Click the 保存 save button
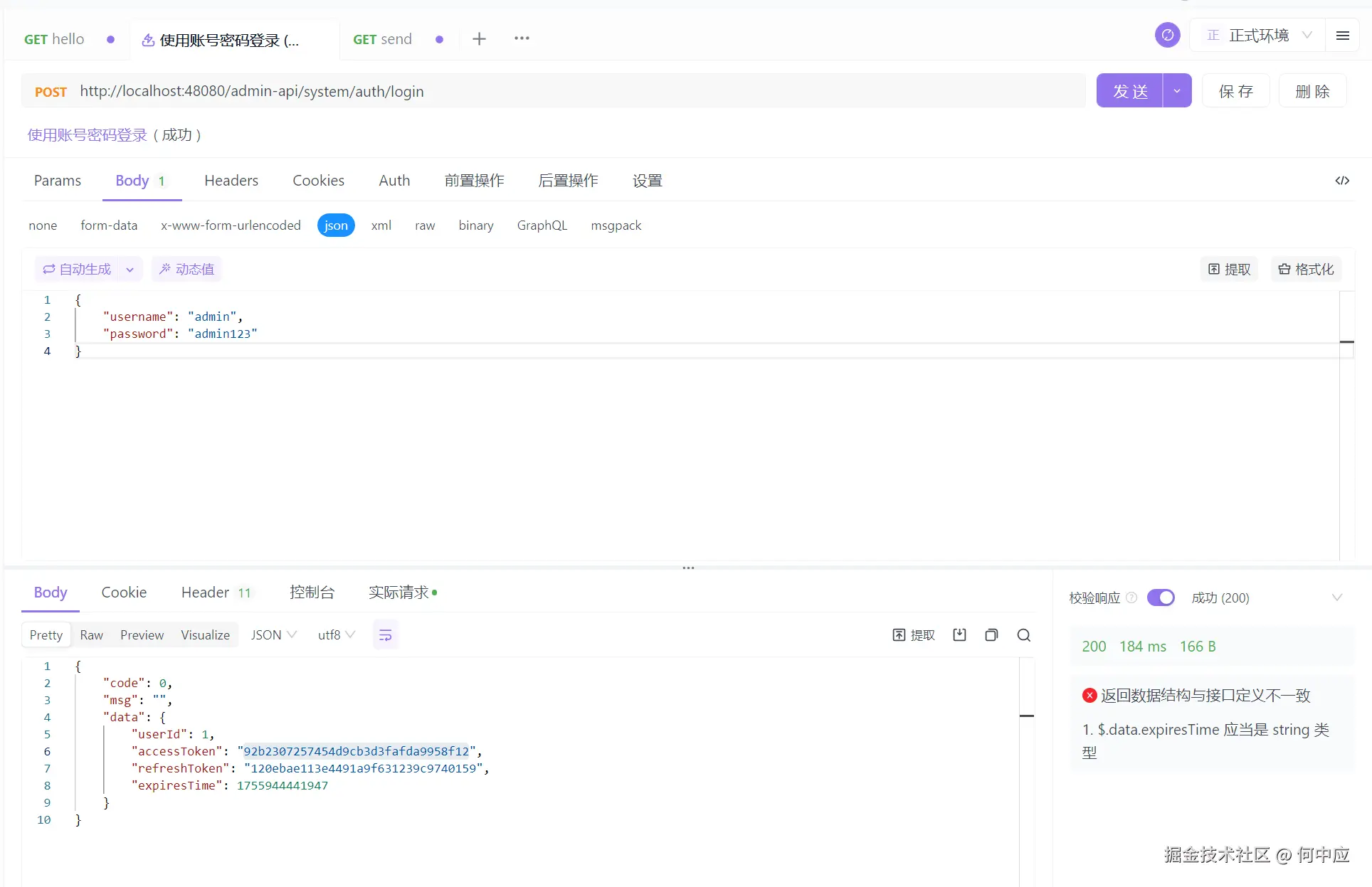This screenshot has width=1372, height=887. (x=1235, y=90)
